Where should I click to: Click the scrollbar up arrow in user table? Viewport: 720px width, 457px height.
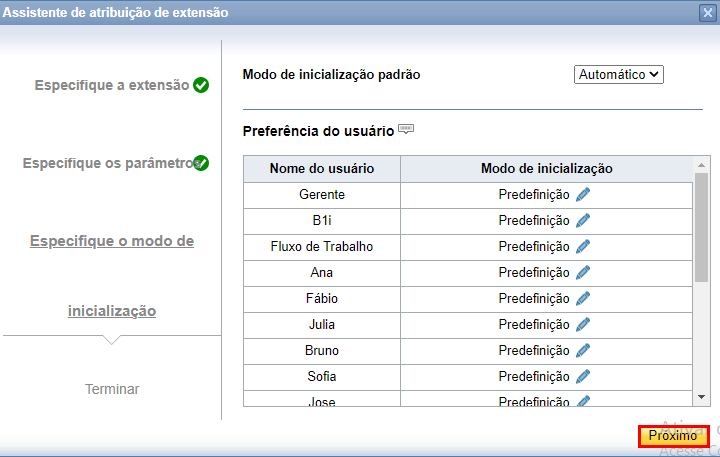(x=701, y=165)
